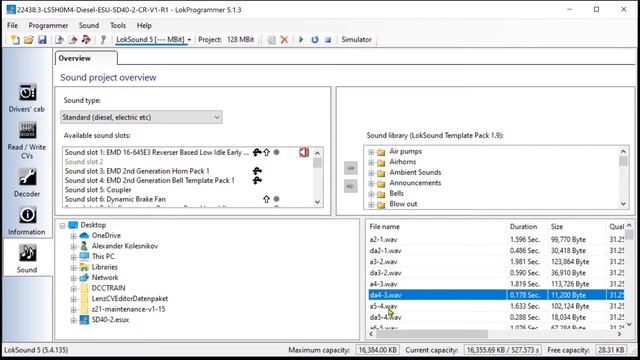Image resolution: width=640 pixels, height=360 pixels.
Task: Open the Read / Write CVs panel
Action: coord(27,140)
